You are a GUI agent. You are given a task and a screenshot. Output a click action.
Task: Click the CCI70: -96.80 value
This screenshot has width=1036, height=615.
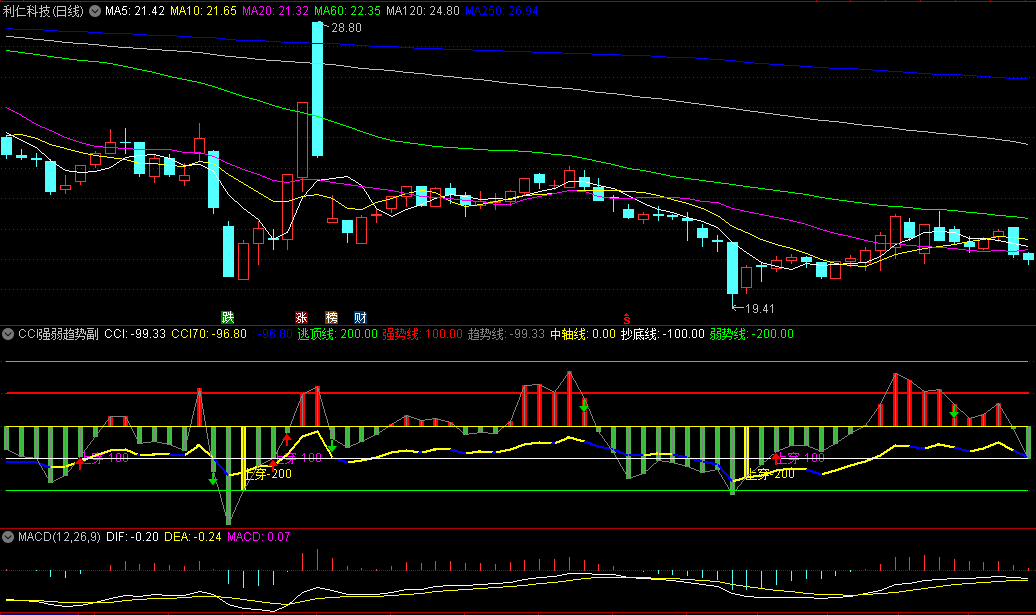point(209,334)
